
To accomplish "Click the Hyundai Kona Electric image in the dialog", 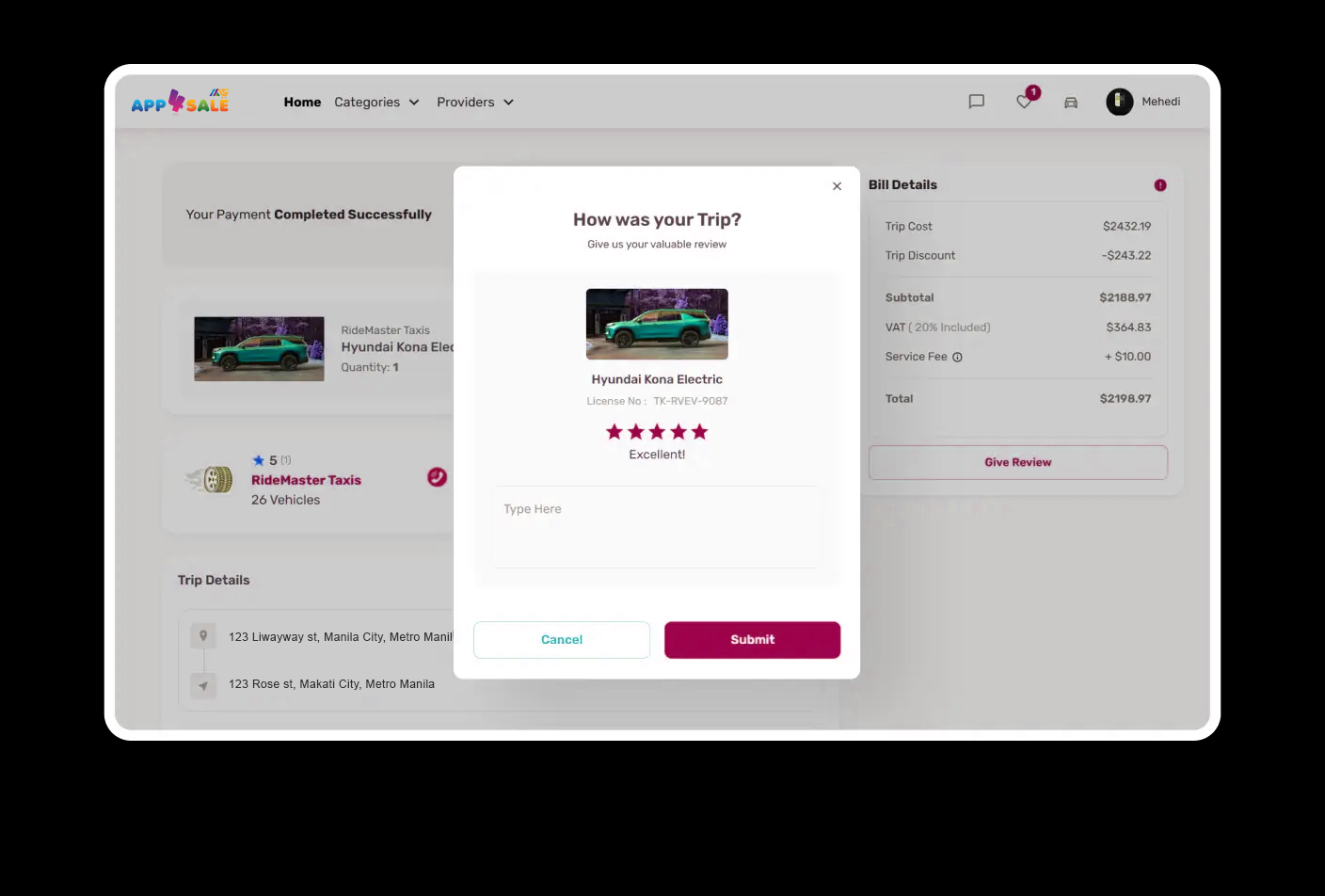I will coord(657,324).
